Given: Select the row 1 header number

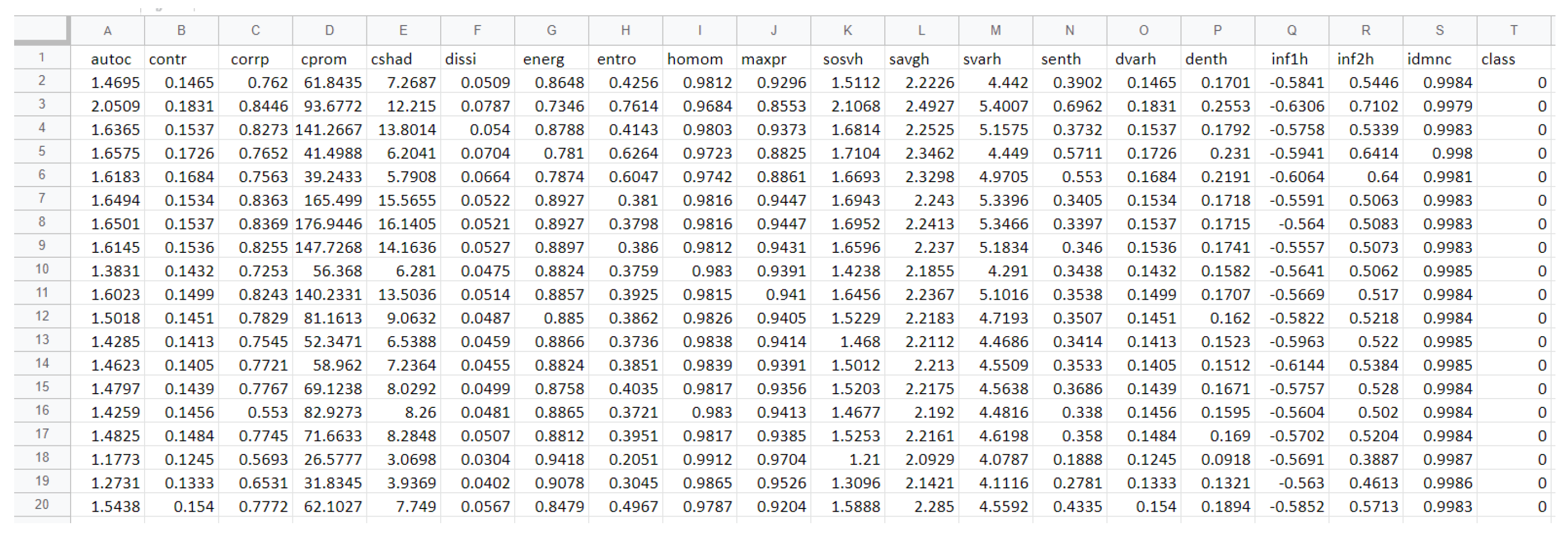Looking at the screenshot, I should 41,58.
